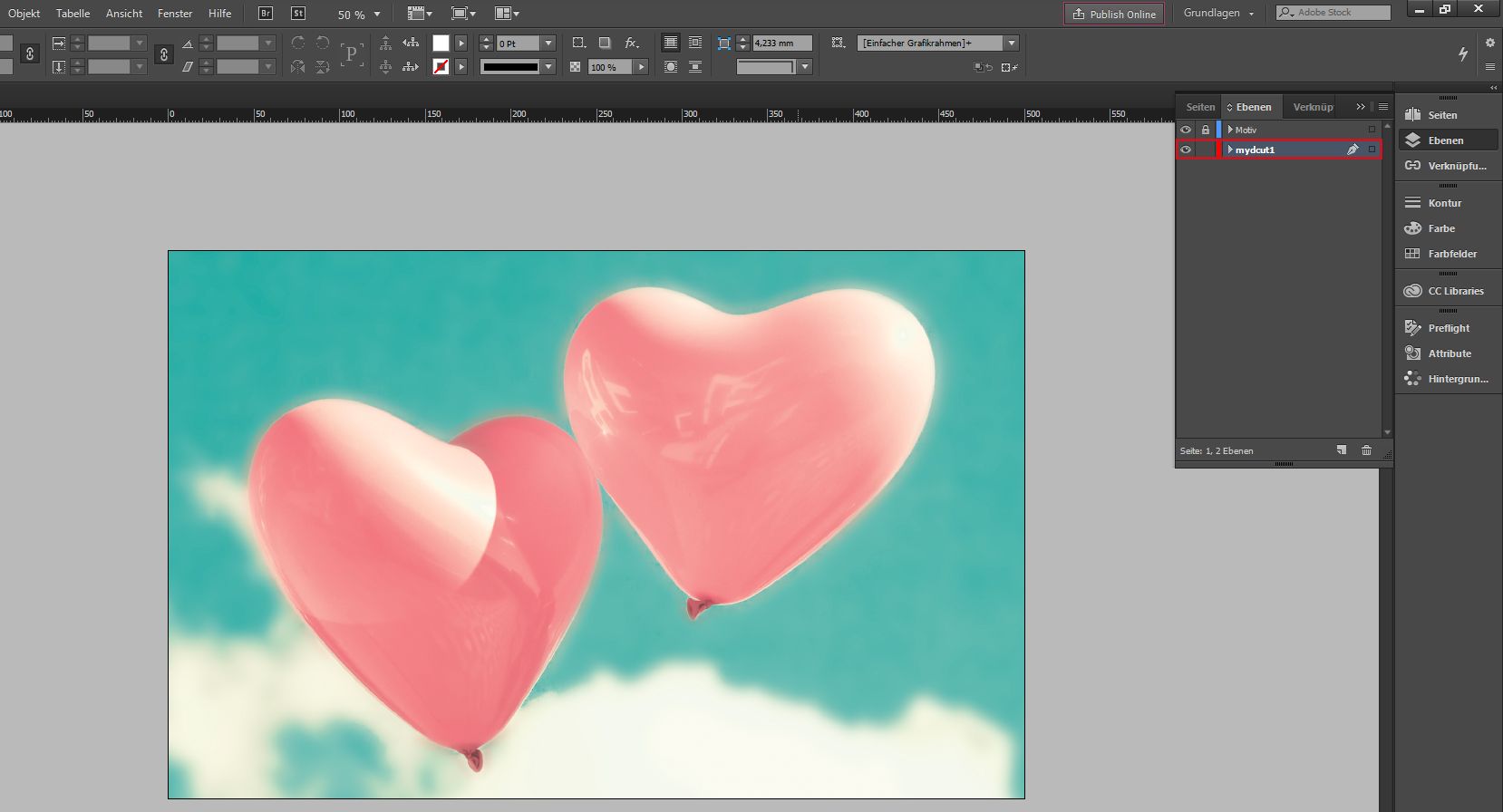
Task: Open the Hintergrund panel in the dock
Action: [1447, 379]
